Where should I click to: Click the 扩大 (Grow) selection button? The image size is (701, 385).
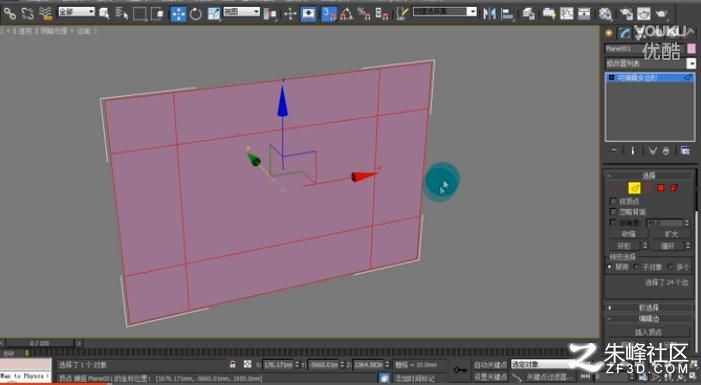(671, 234)
